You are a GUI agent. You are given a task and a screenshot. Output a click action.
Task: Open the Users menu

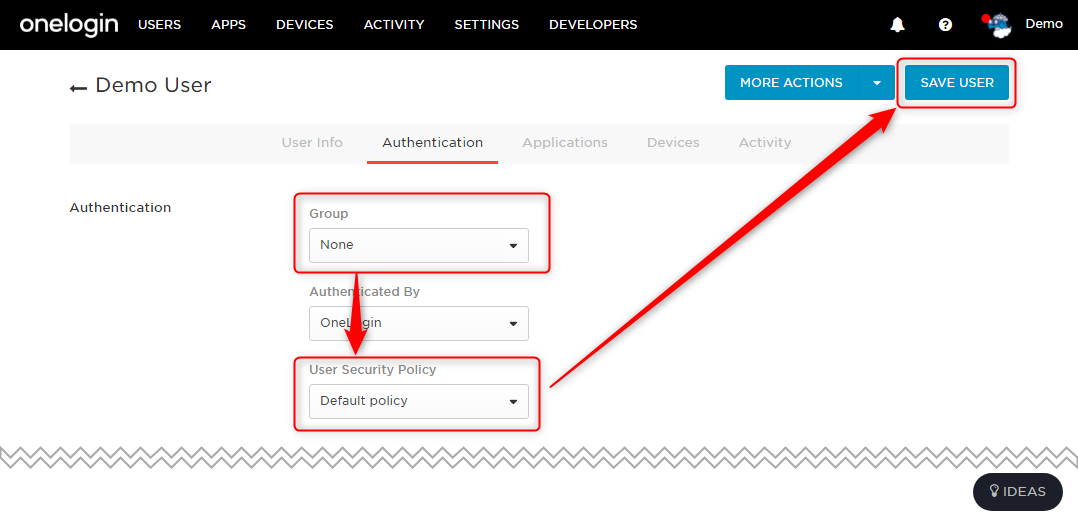(160, 25)
